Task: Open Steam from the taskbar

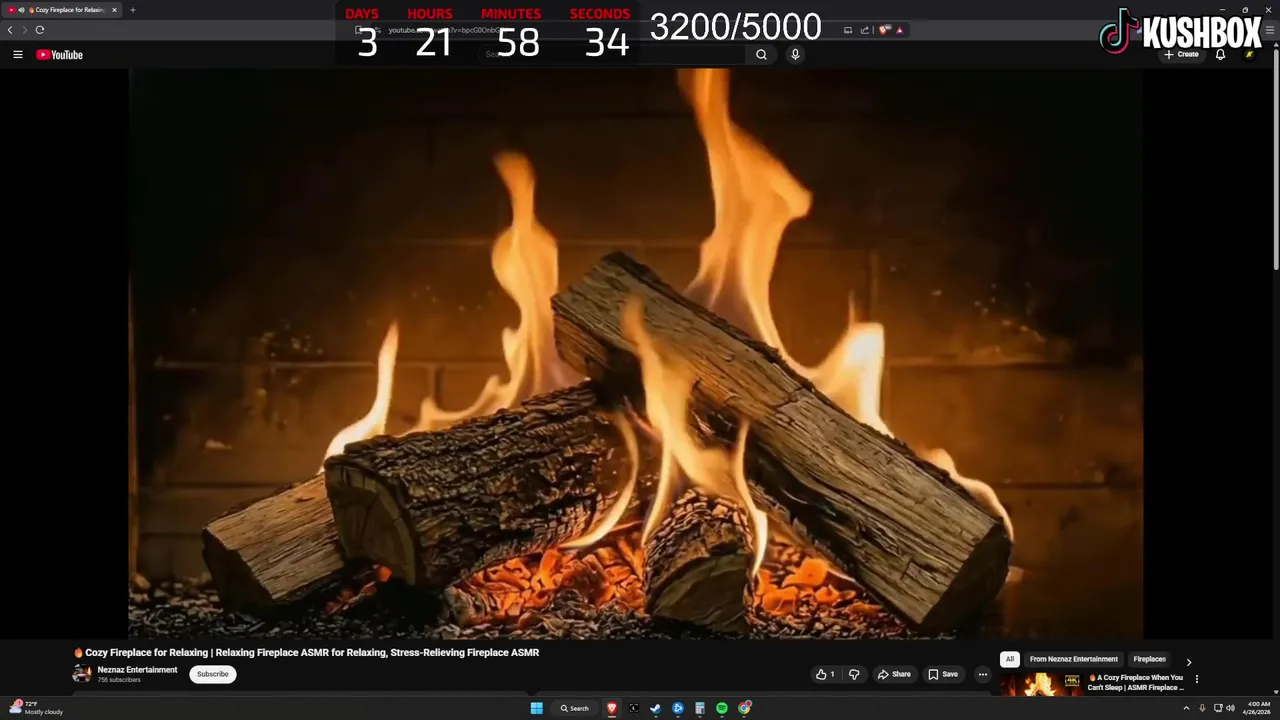Action: (656, 708)
